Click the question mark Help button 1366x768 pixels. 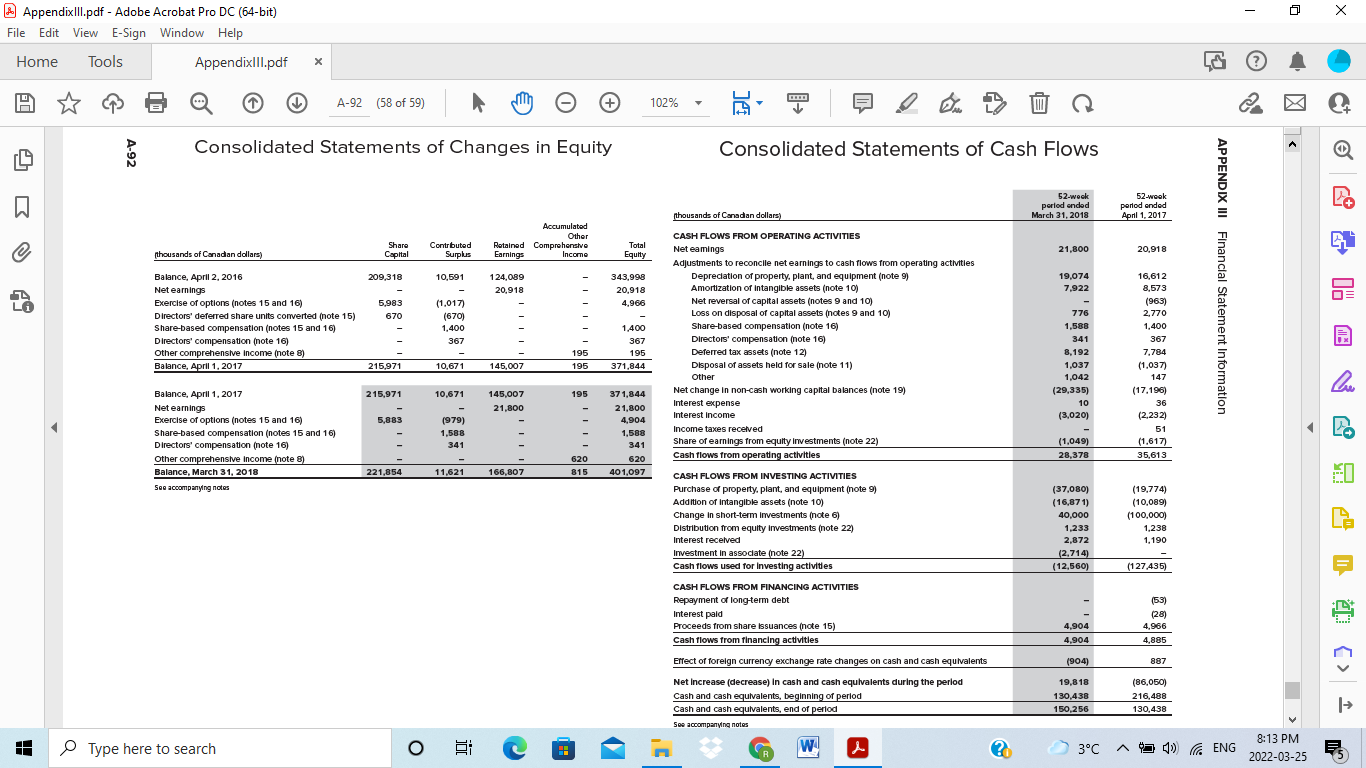pos(1256,61)
